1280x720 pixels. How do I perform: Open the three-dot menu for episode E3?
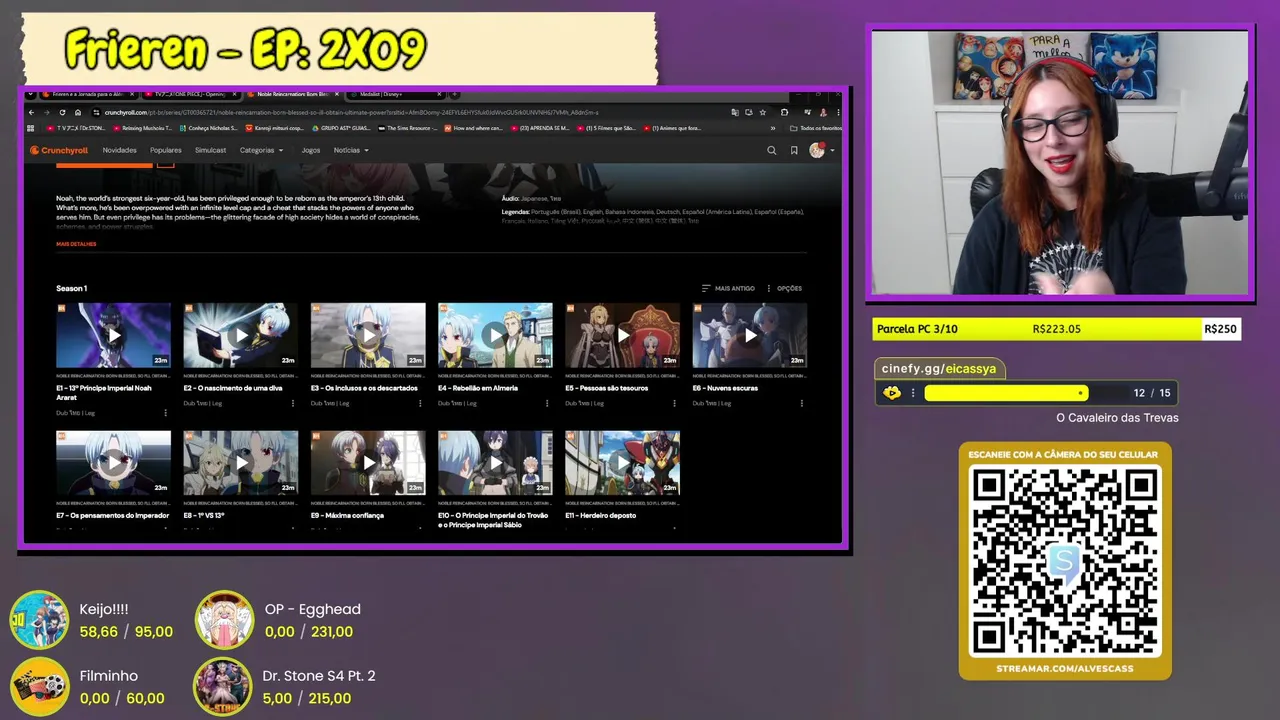pyautogui.click(x=420, y=403)
